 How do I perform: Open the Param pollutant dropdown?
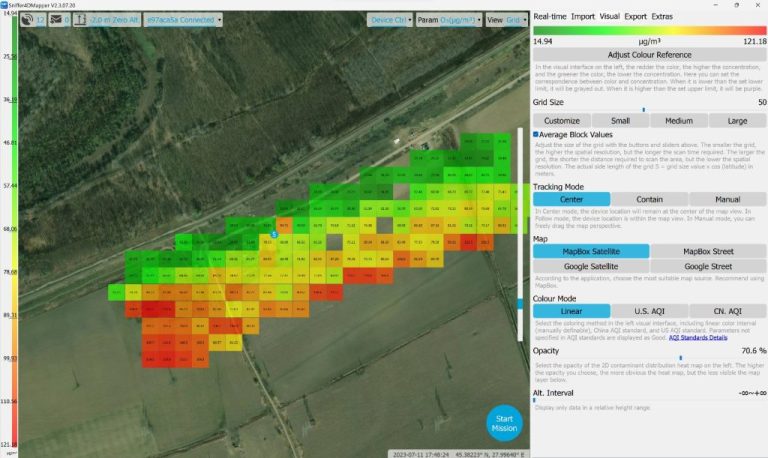(448, 19)
